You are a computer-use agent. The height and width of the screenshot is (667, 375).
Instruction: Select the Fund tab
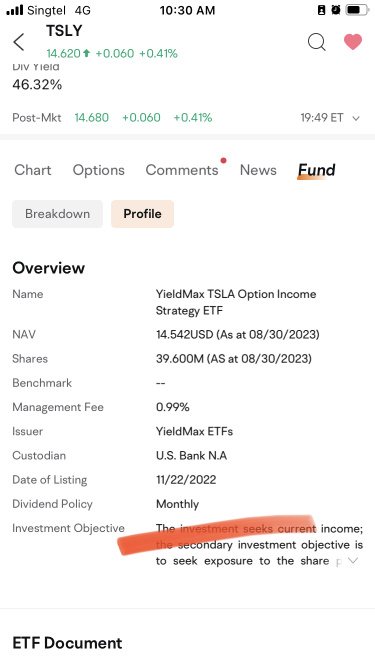point(316,170)
